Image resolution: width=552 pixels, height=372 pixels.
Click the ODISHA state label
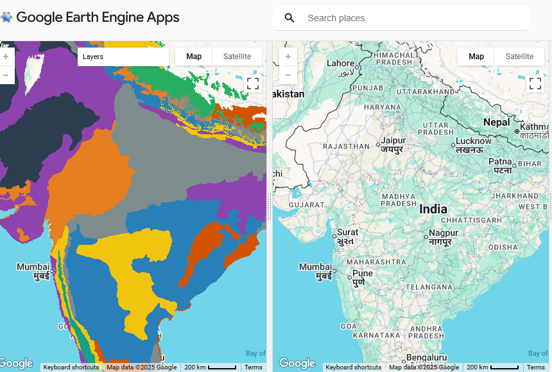point(503,247)
